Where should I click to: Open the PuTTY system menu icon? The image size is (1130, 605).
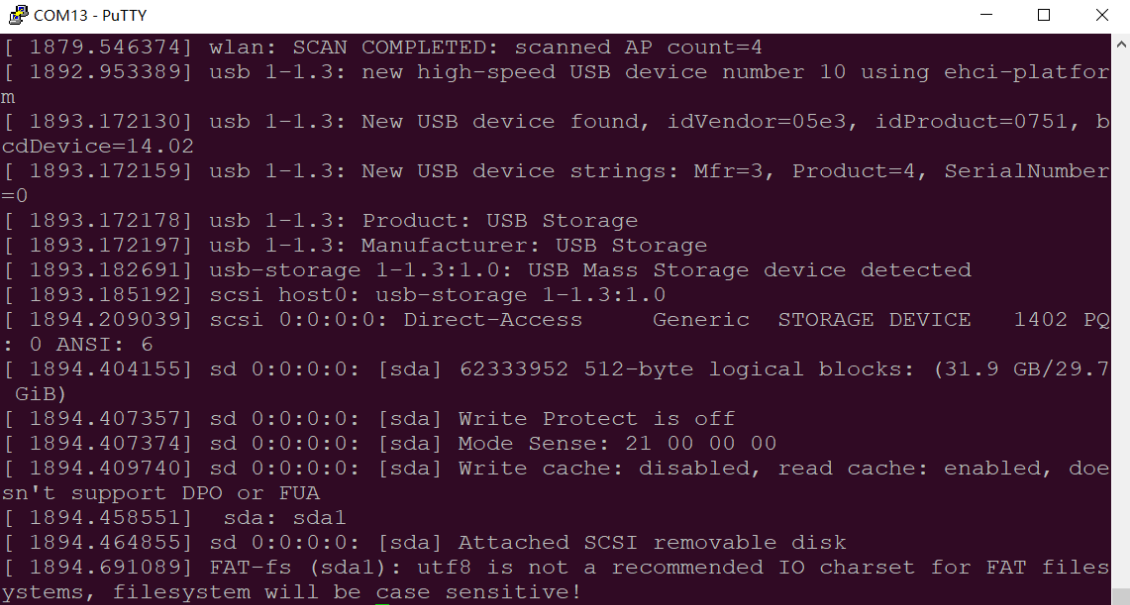pyautogui.click(x=17, y=15)
